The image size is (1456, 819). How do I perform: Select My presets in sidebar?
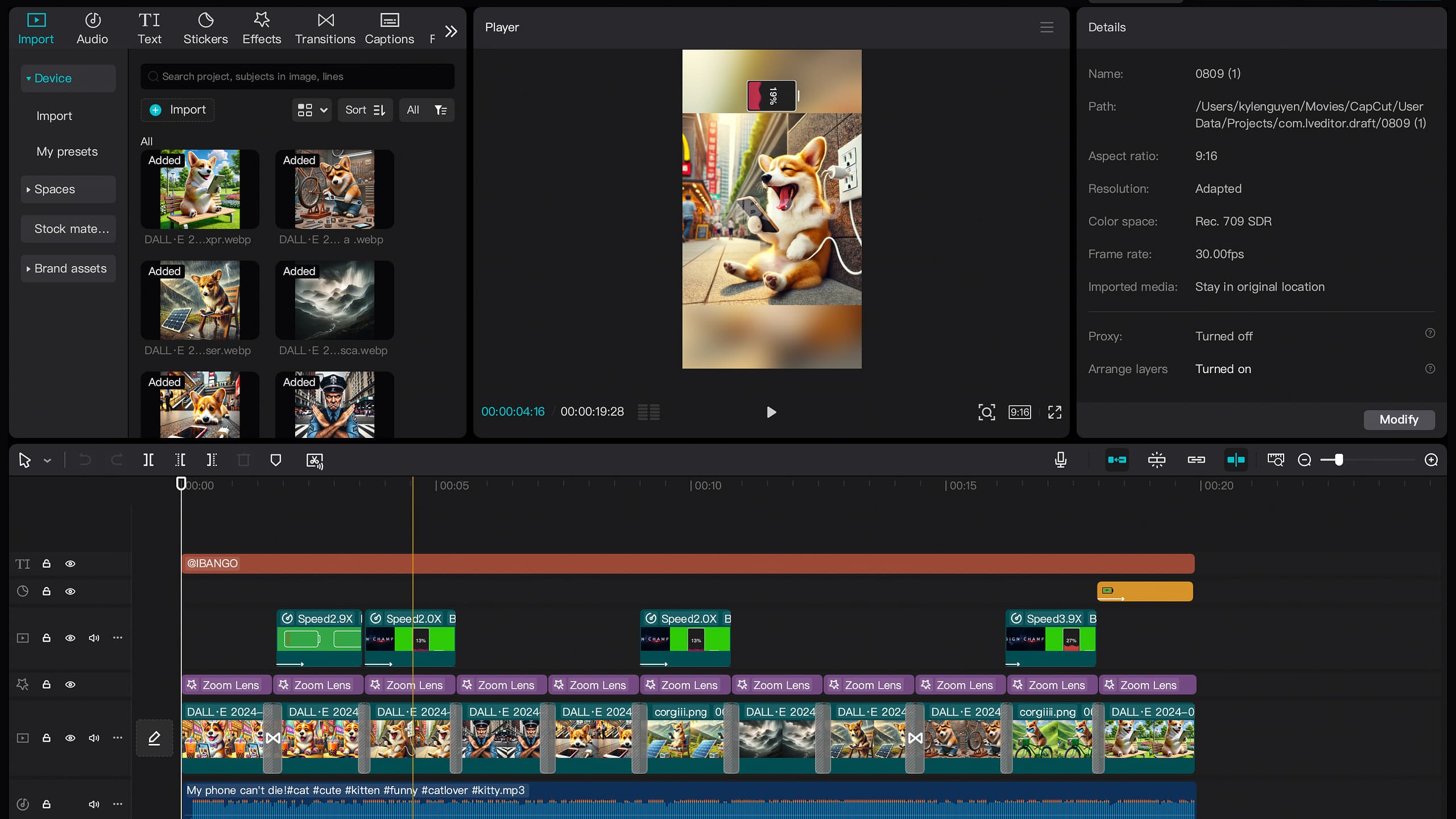pyautogui.click(x=67, y=152)
